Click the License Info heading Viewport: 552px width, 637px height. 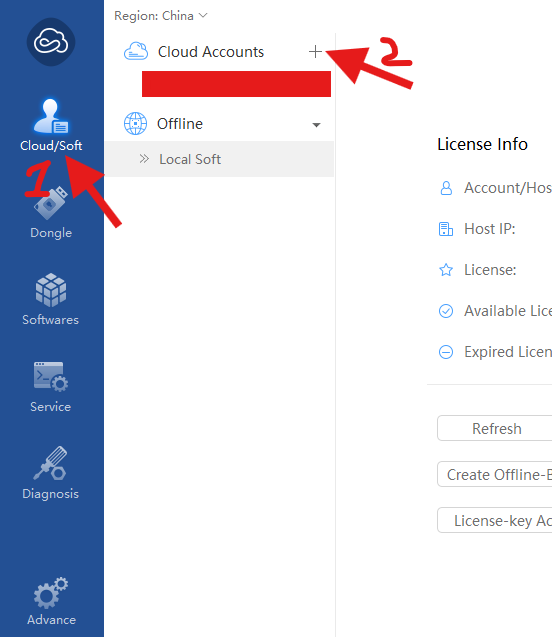click(483, 144)
